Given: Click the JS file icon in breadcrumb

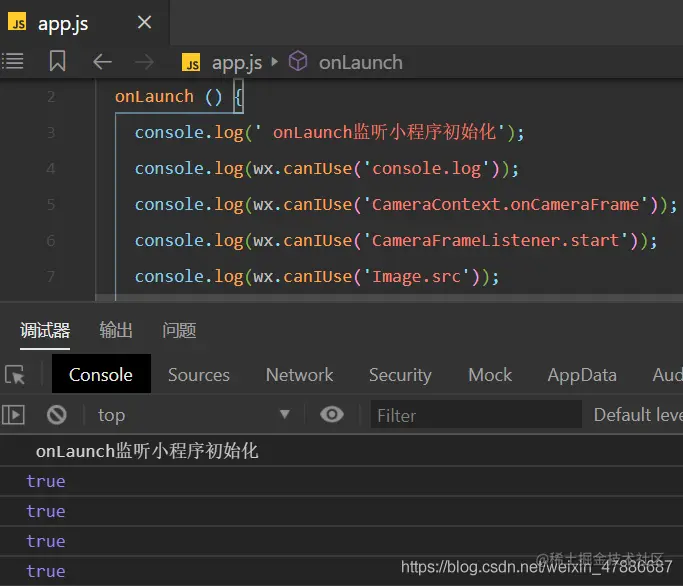Looking at the screenshot, I should (x=191, y=62).
